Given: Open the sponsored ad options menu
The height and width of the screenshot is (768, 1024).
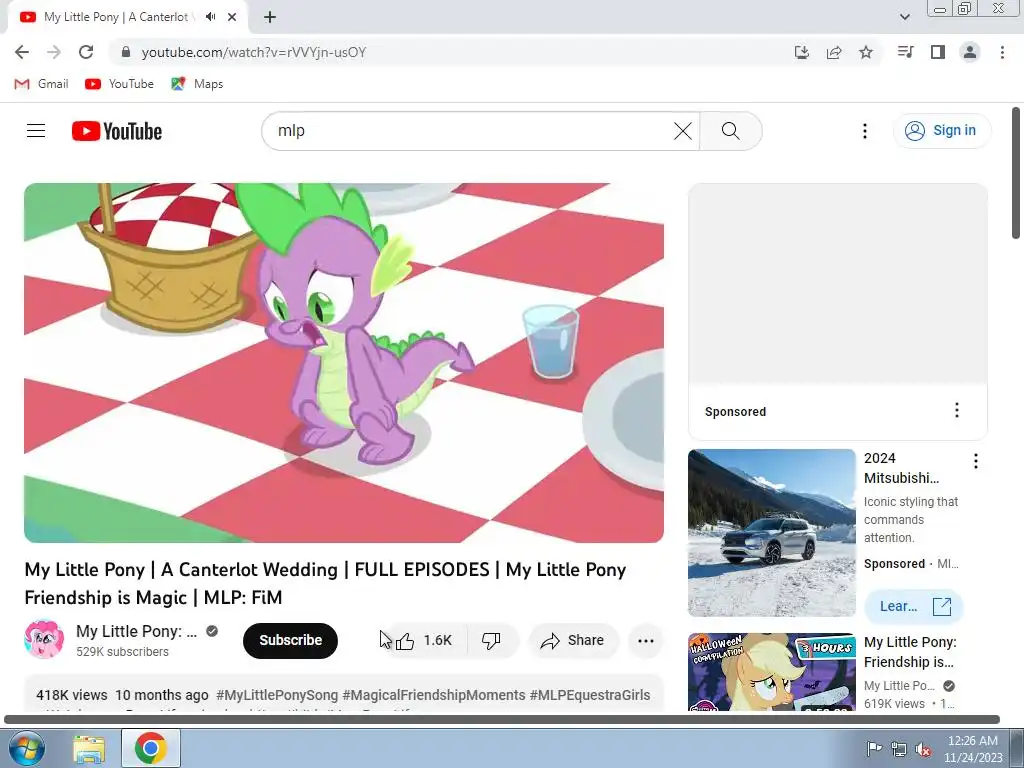Looking at the screenshot, I should (x=957, y=410).
